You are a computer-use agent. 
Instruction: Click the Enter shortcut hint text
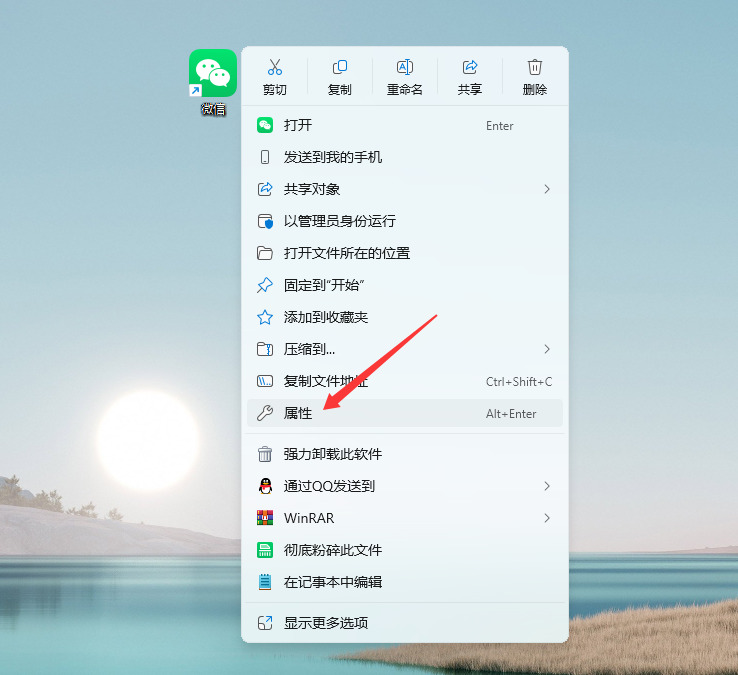click(x=499, y=126)
